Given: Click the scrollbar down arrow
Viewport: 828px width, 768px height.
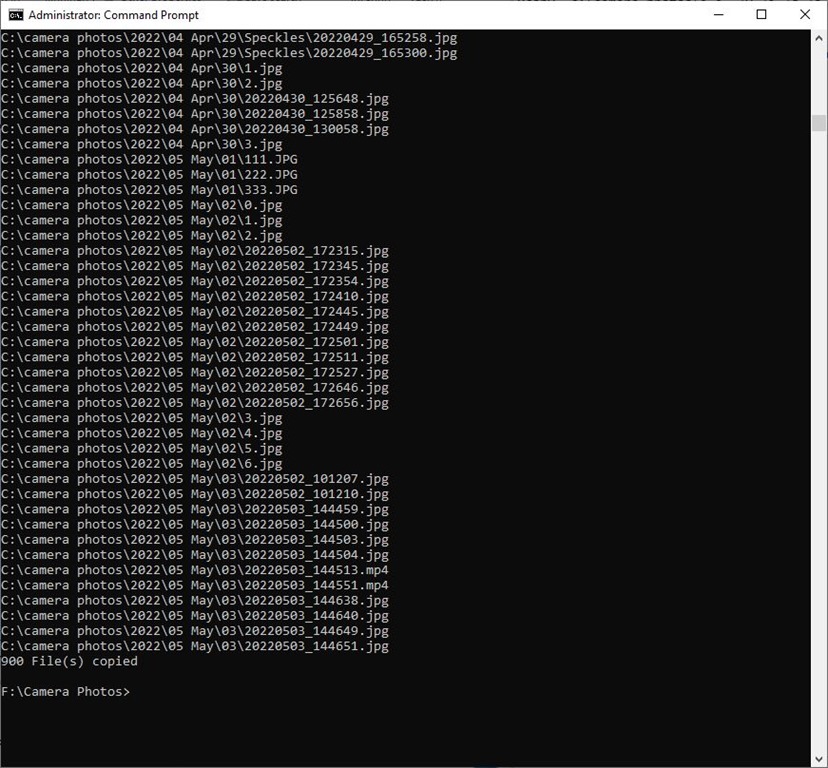Looking at the screenshot, I should click(818, 759).
